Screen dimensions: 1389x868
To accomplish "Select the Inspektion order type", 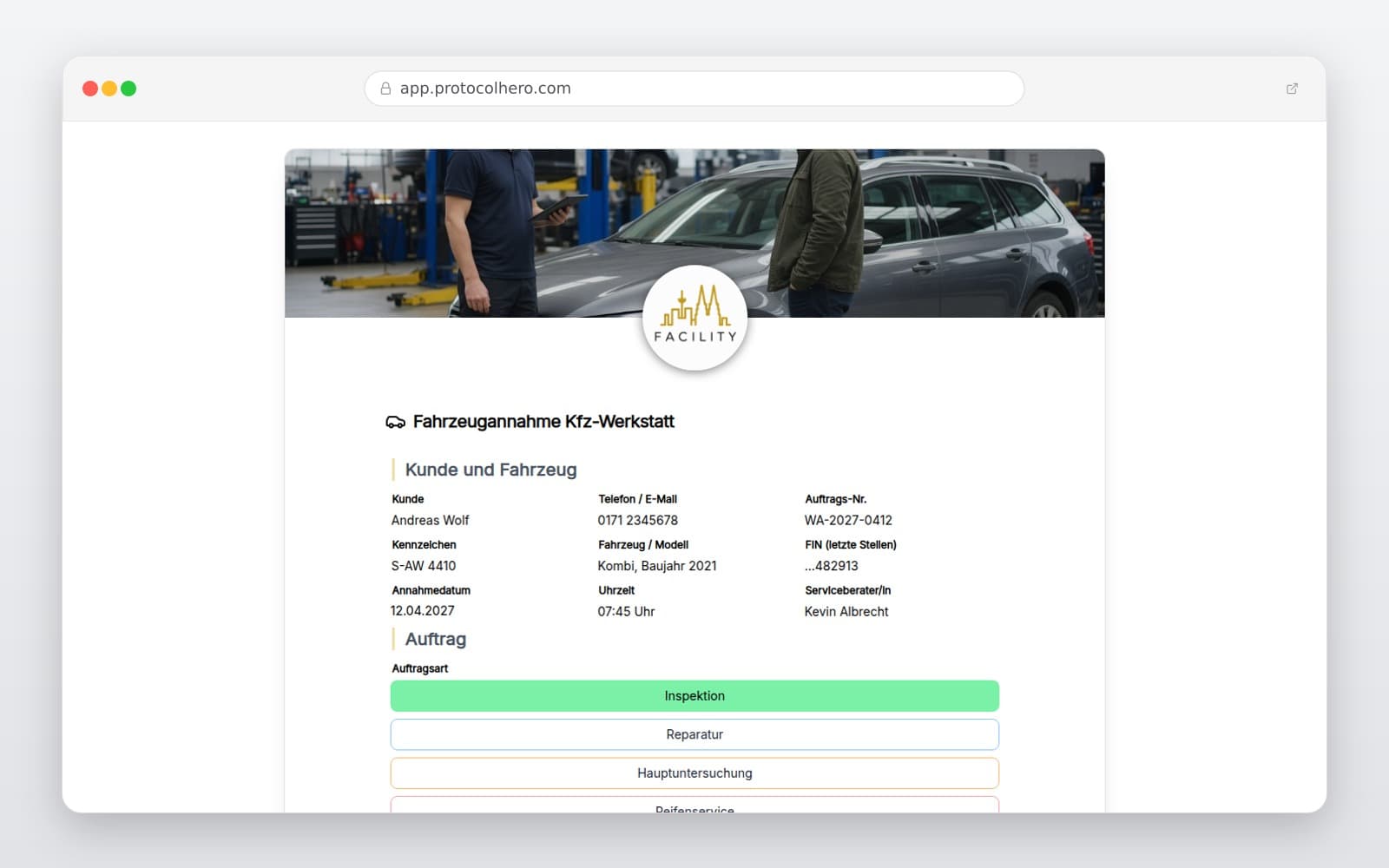I will pos(694,696).
